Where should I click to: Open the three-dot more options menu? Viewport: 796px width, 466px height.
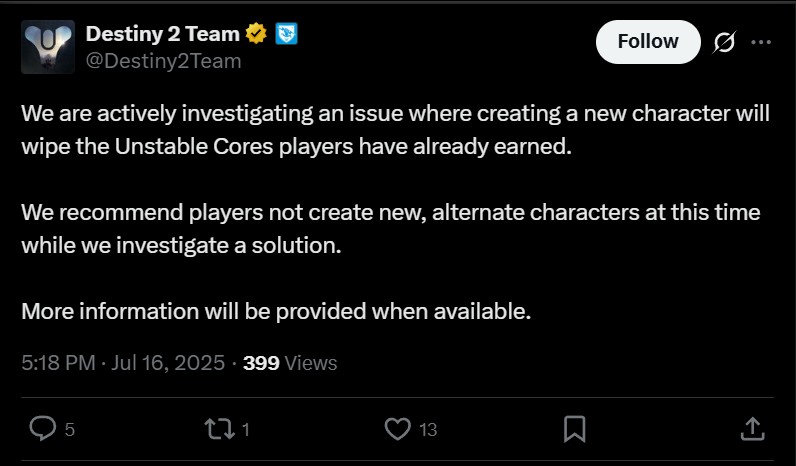click(761, 42)
